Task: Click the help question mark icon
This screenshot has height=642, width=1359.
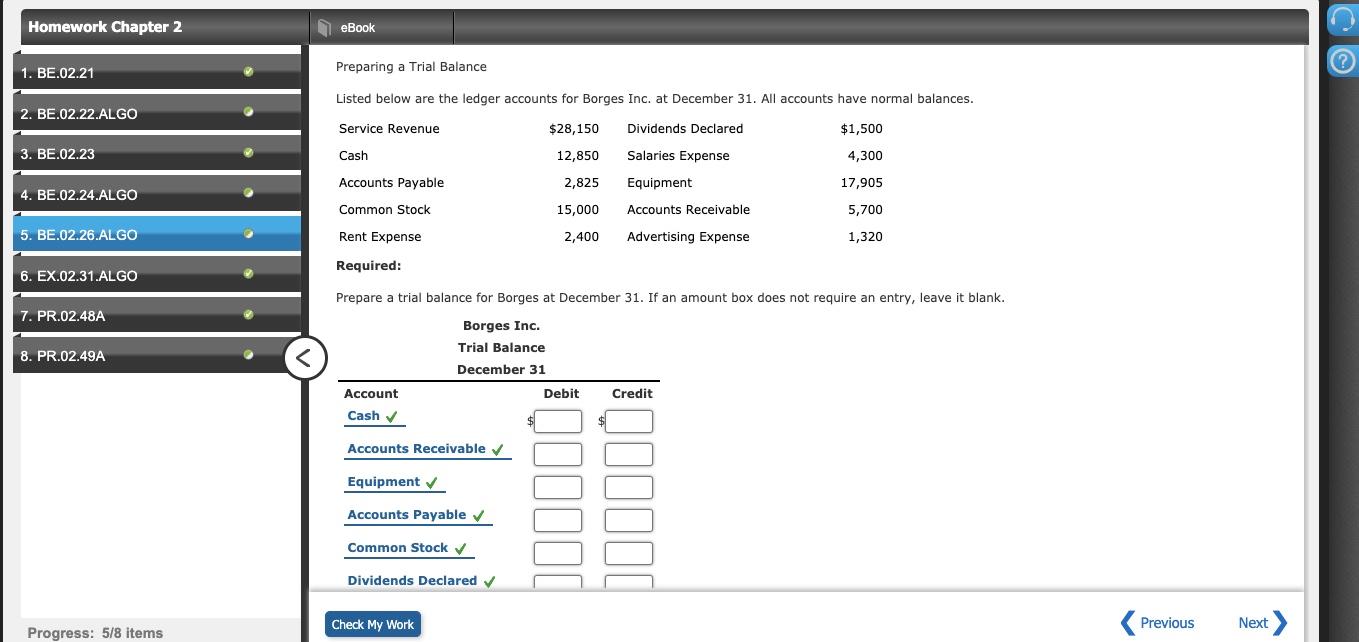Action: tap(1340, 61)
